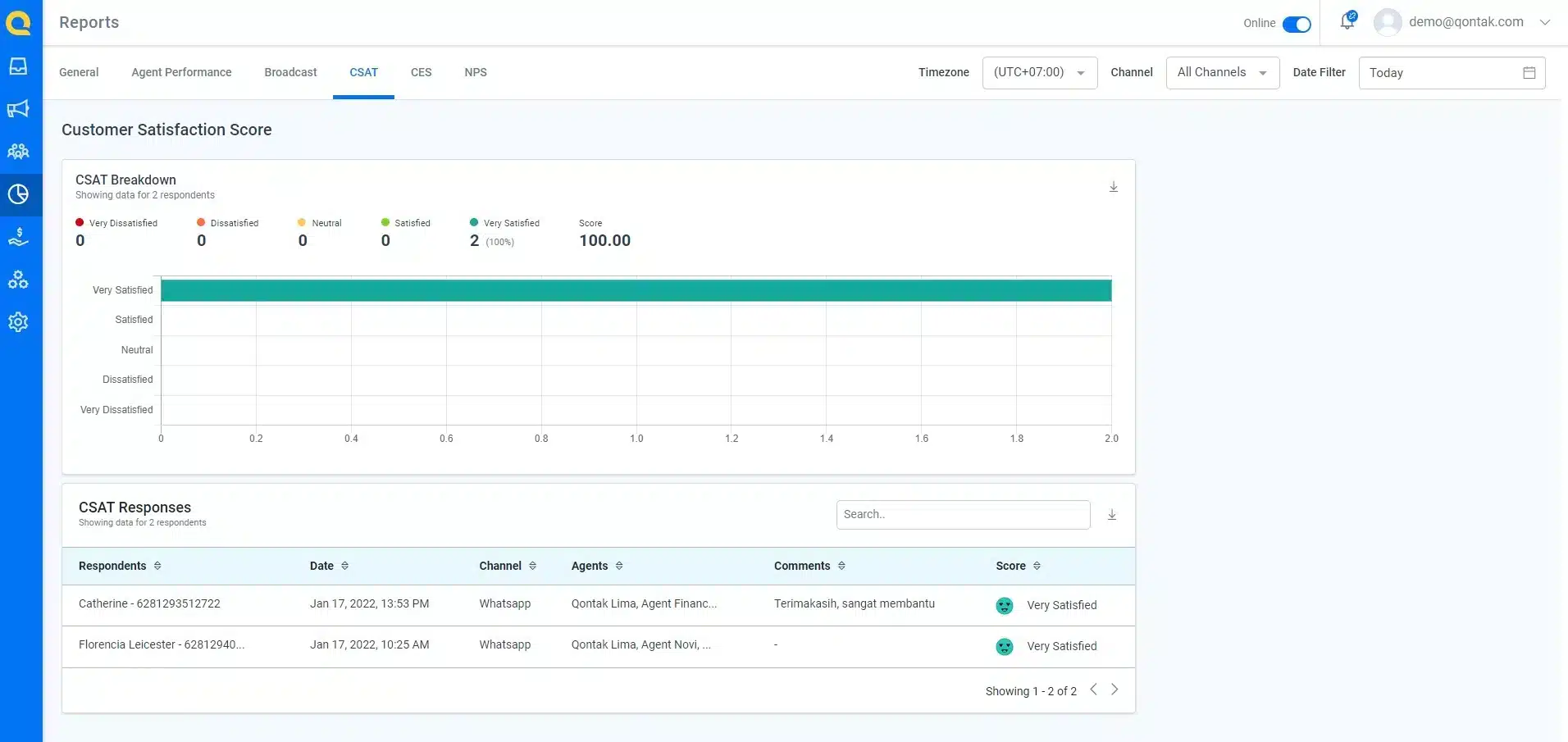
Task: Sort table by Agents column
Action: pos(619,566)
